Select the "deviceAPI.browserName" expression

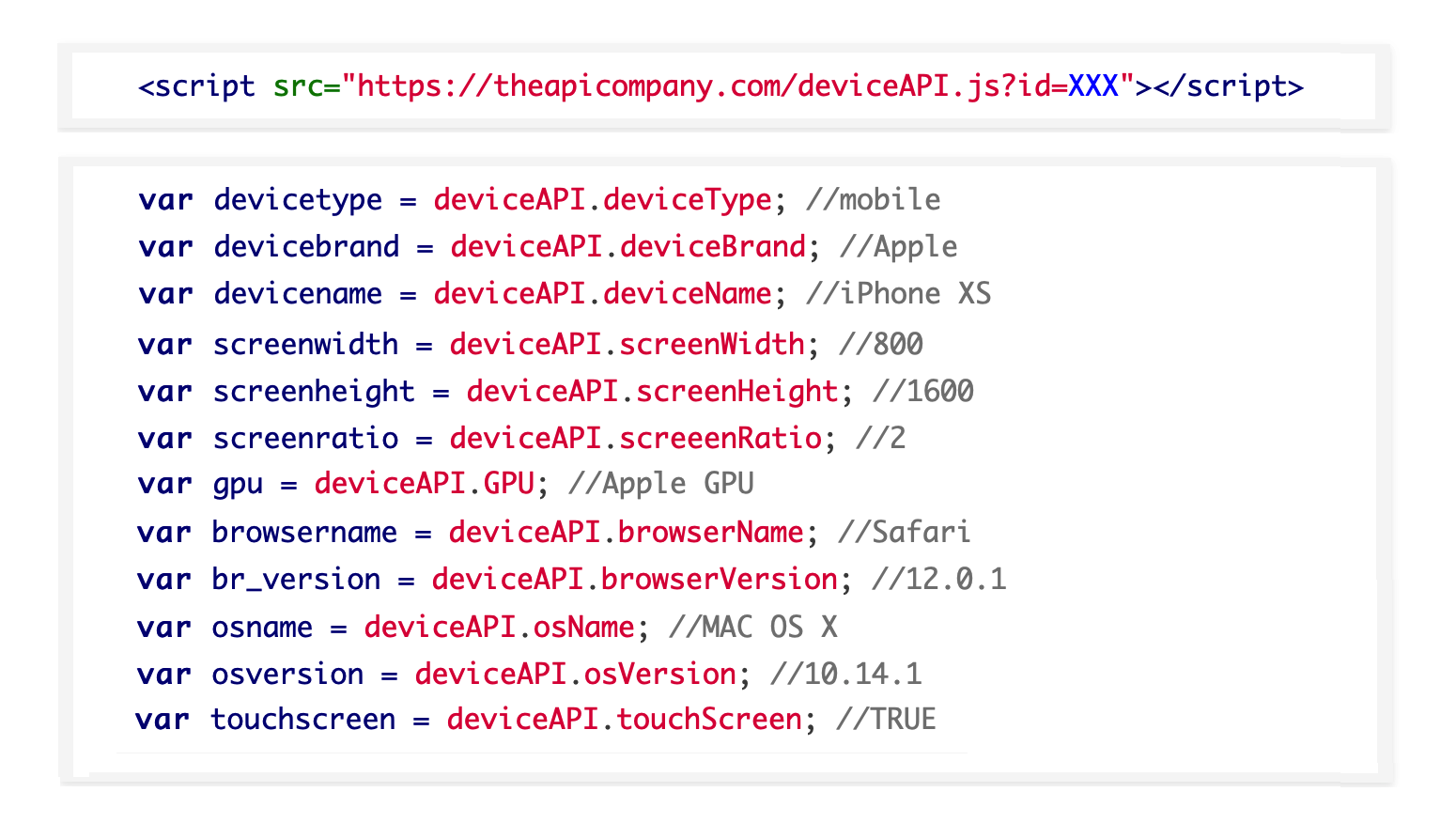point(626,533)
